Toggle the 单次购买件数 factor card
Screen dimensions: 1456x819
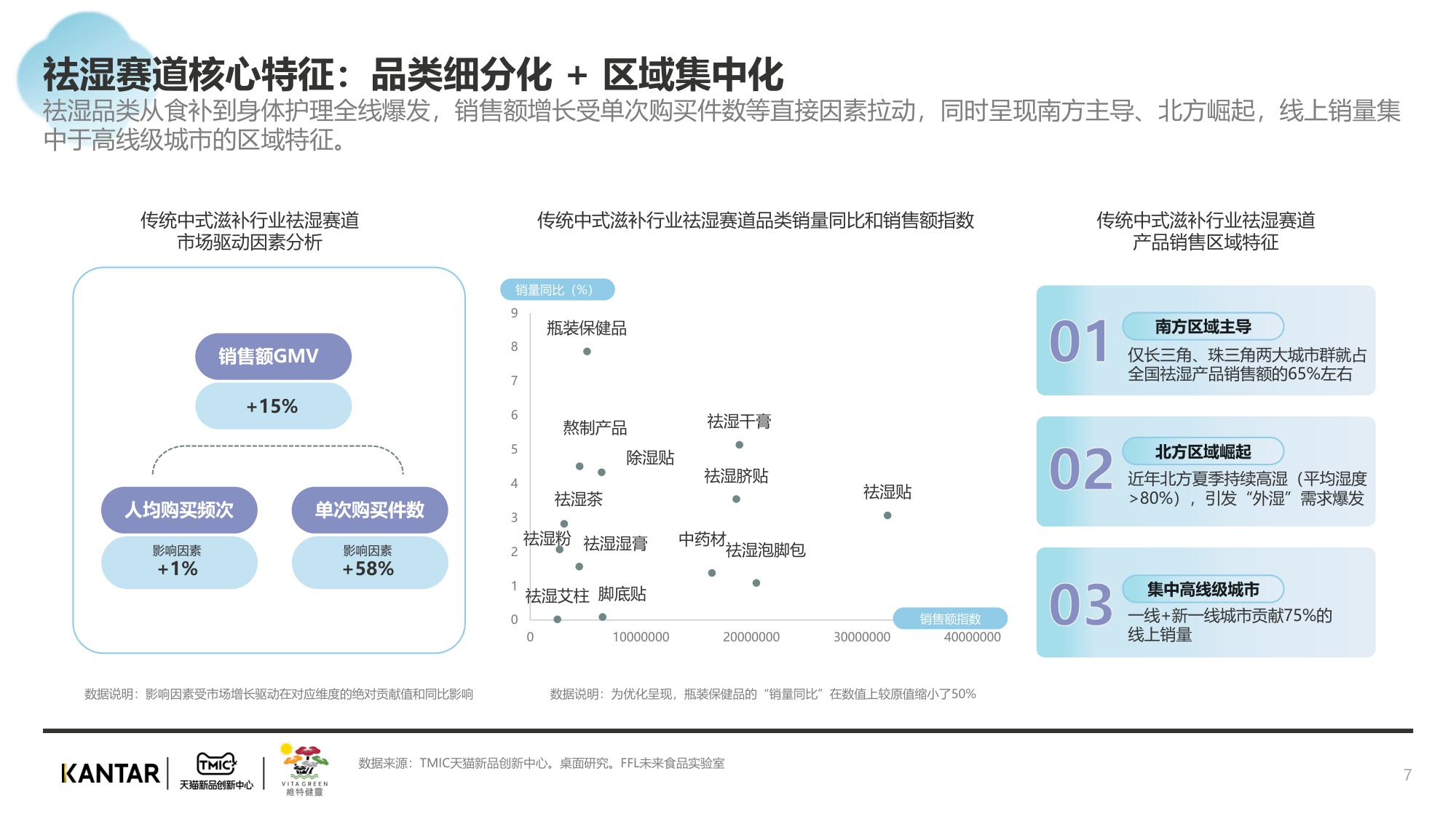[370, 510]
